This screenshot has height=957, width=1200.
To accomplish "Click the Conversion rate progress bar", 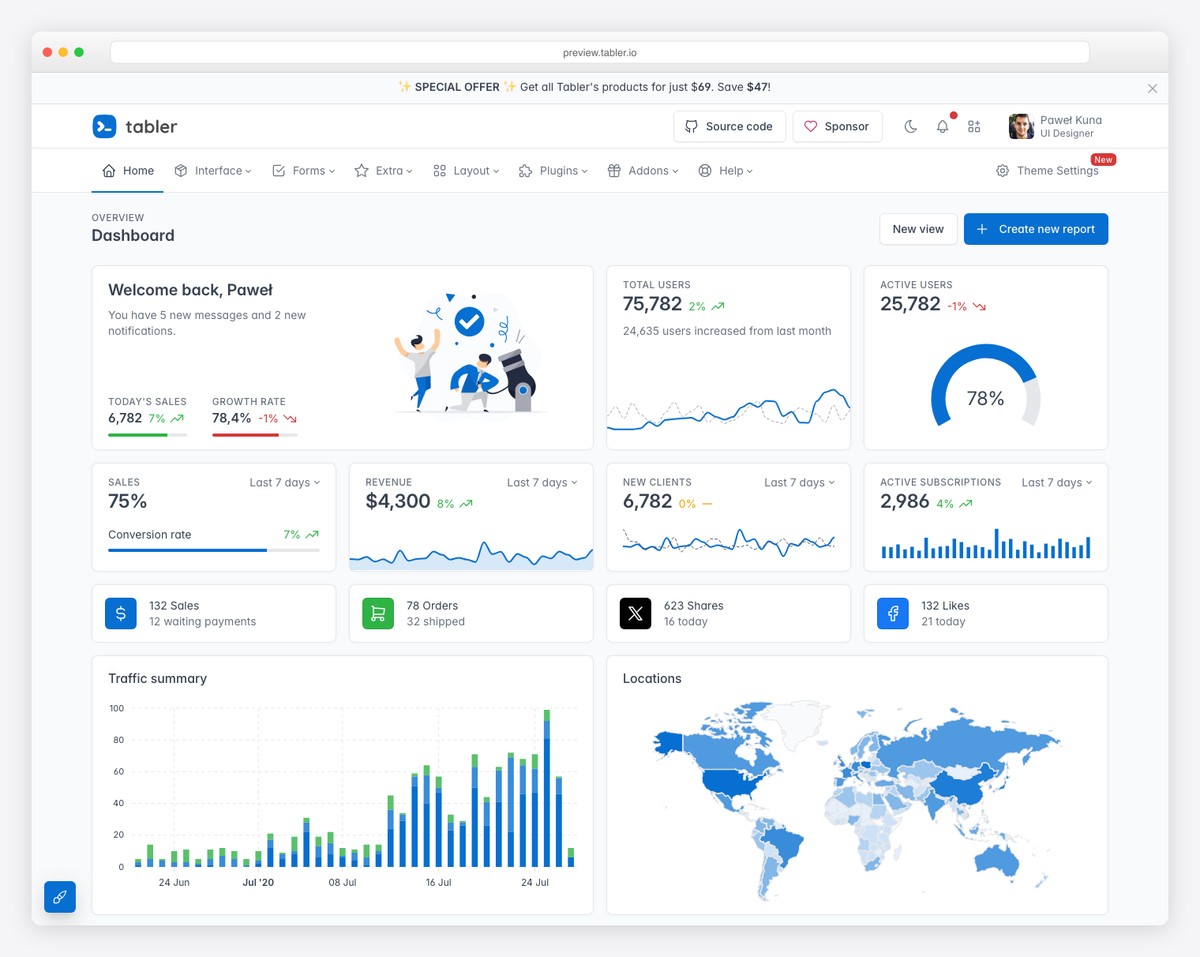I will [x=212, y=551].
